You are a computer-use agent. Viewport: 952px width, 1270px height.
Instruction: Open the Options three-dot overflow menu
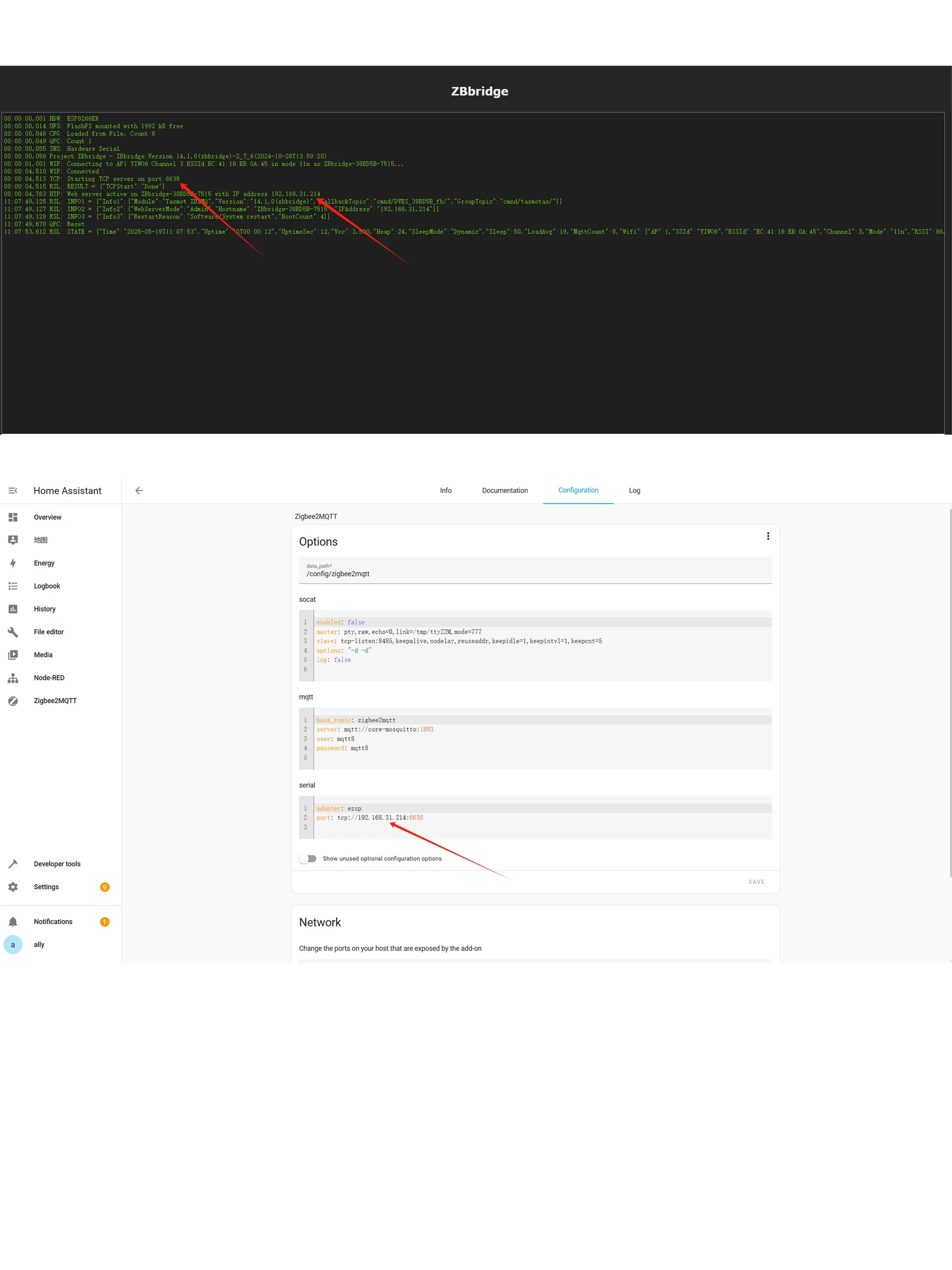[768, 536]
